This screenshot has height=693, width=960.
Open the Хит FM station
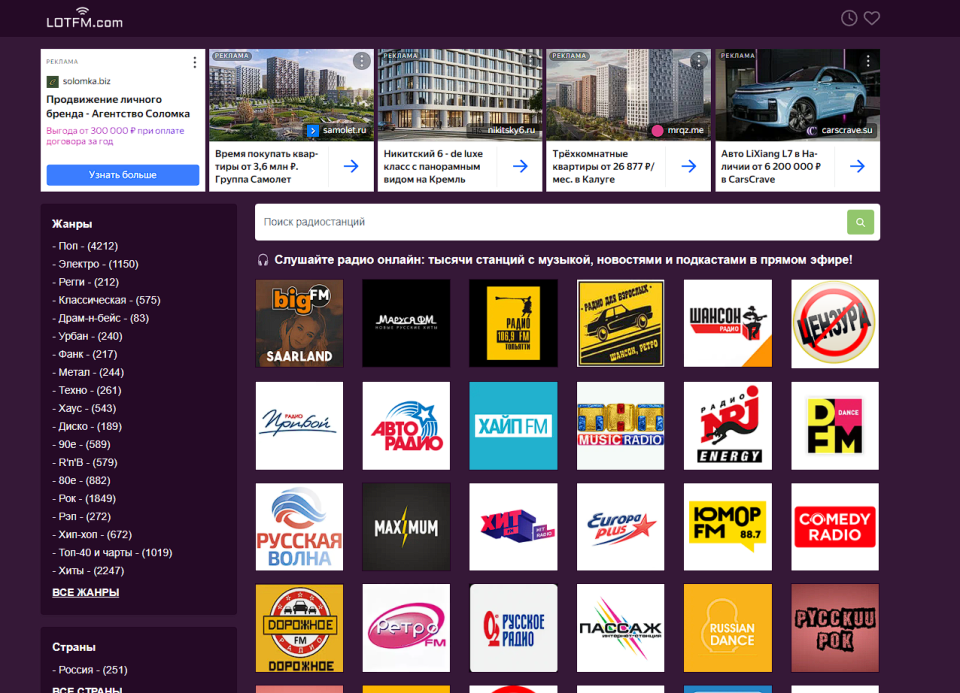(513, 527)
